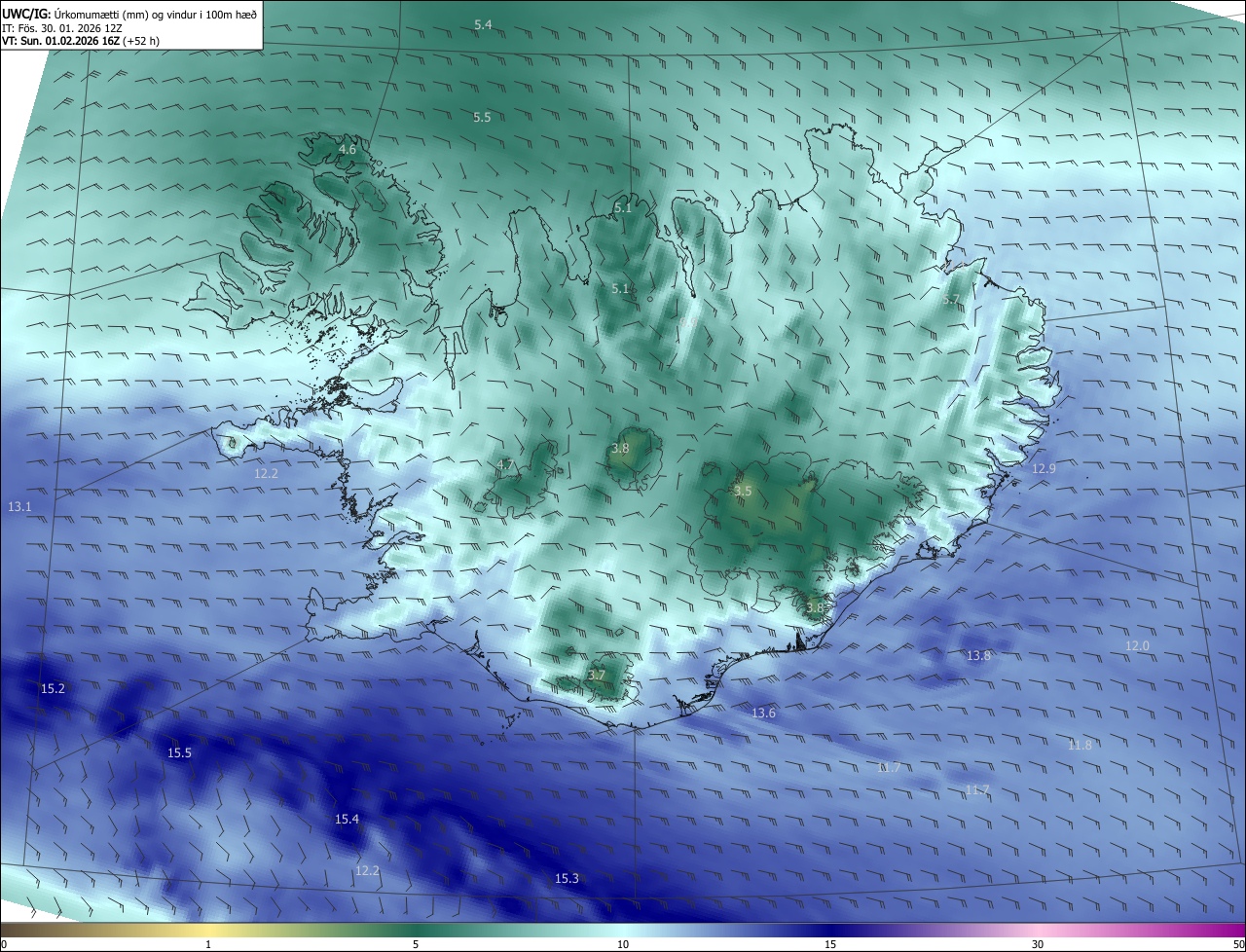Screen dimensions: 1246x952
Task: Click the map value label 5.5
Action: click(482, 118)
